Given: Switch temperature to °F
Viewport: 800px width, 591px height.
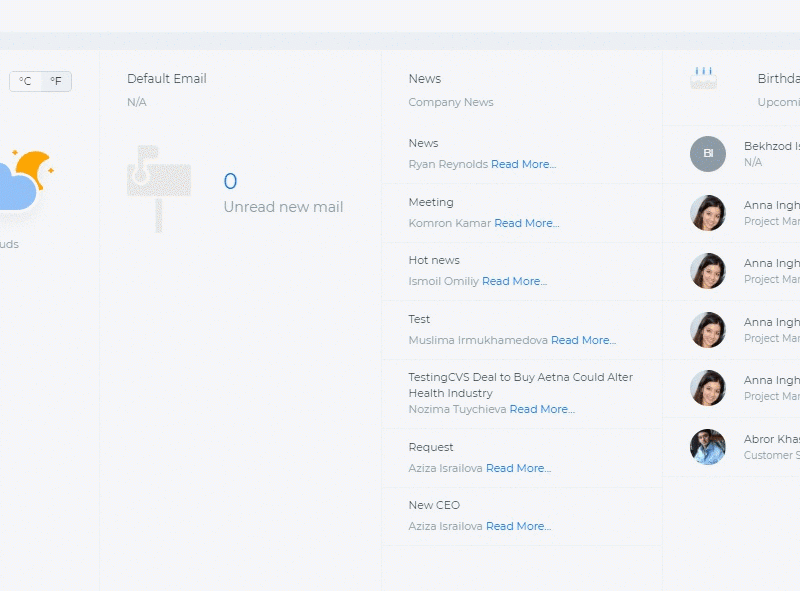Looking at the screenshot, I should point(56,81).
